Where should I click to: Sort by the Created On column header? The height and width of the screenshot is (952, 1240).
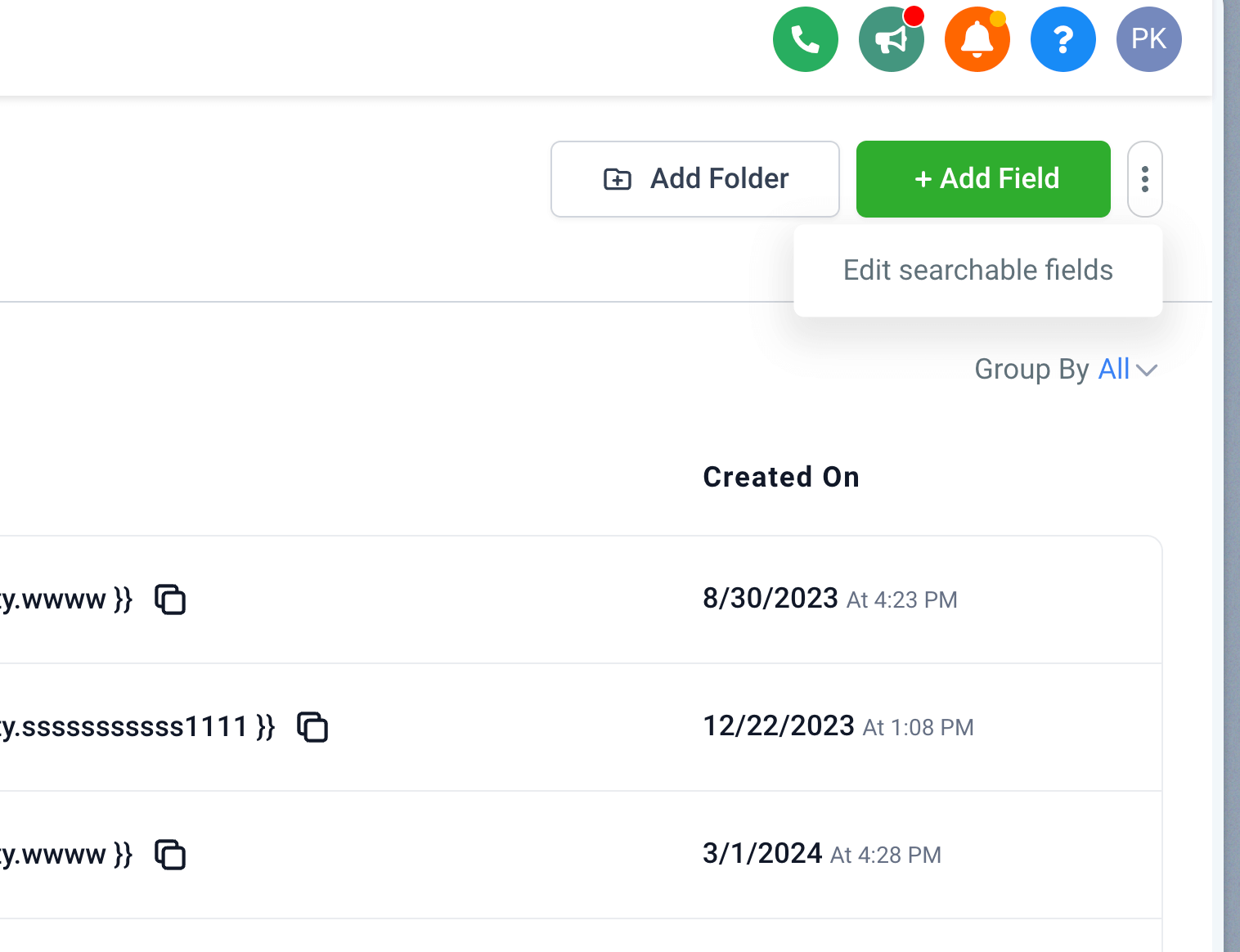tap(781, 477)
